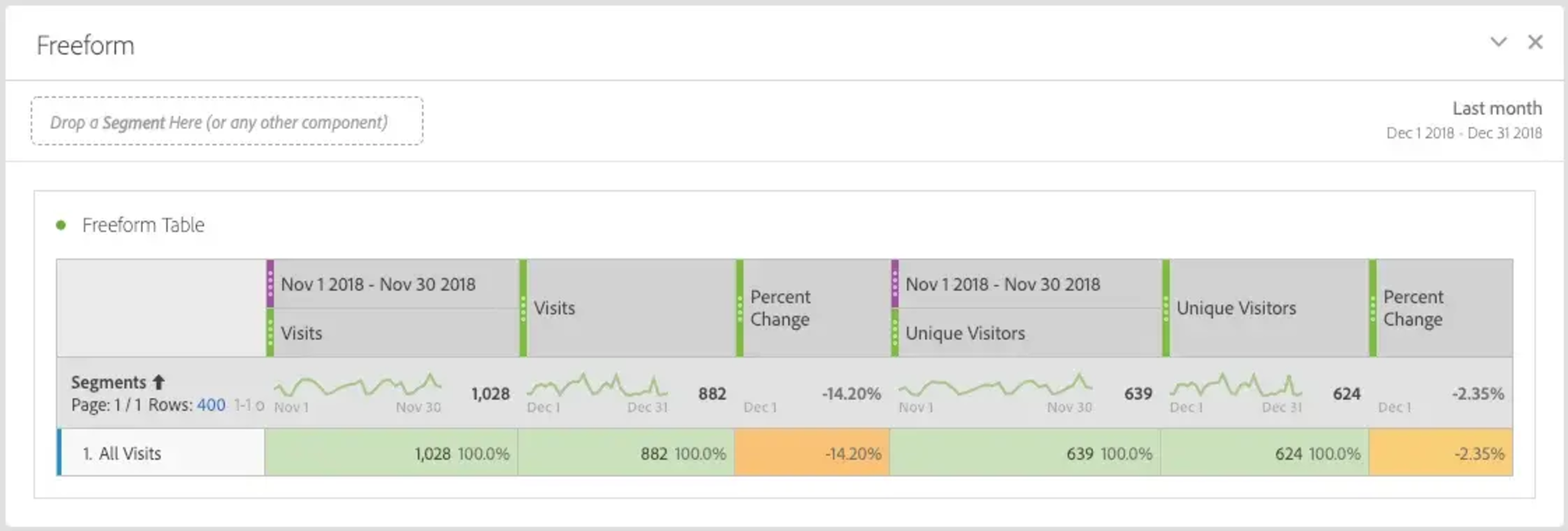The image size is (1568, 531).
Task: Select the Visits column header for December
Action: pyautogui.click(x=555, y=308)
